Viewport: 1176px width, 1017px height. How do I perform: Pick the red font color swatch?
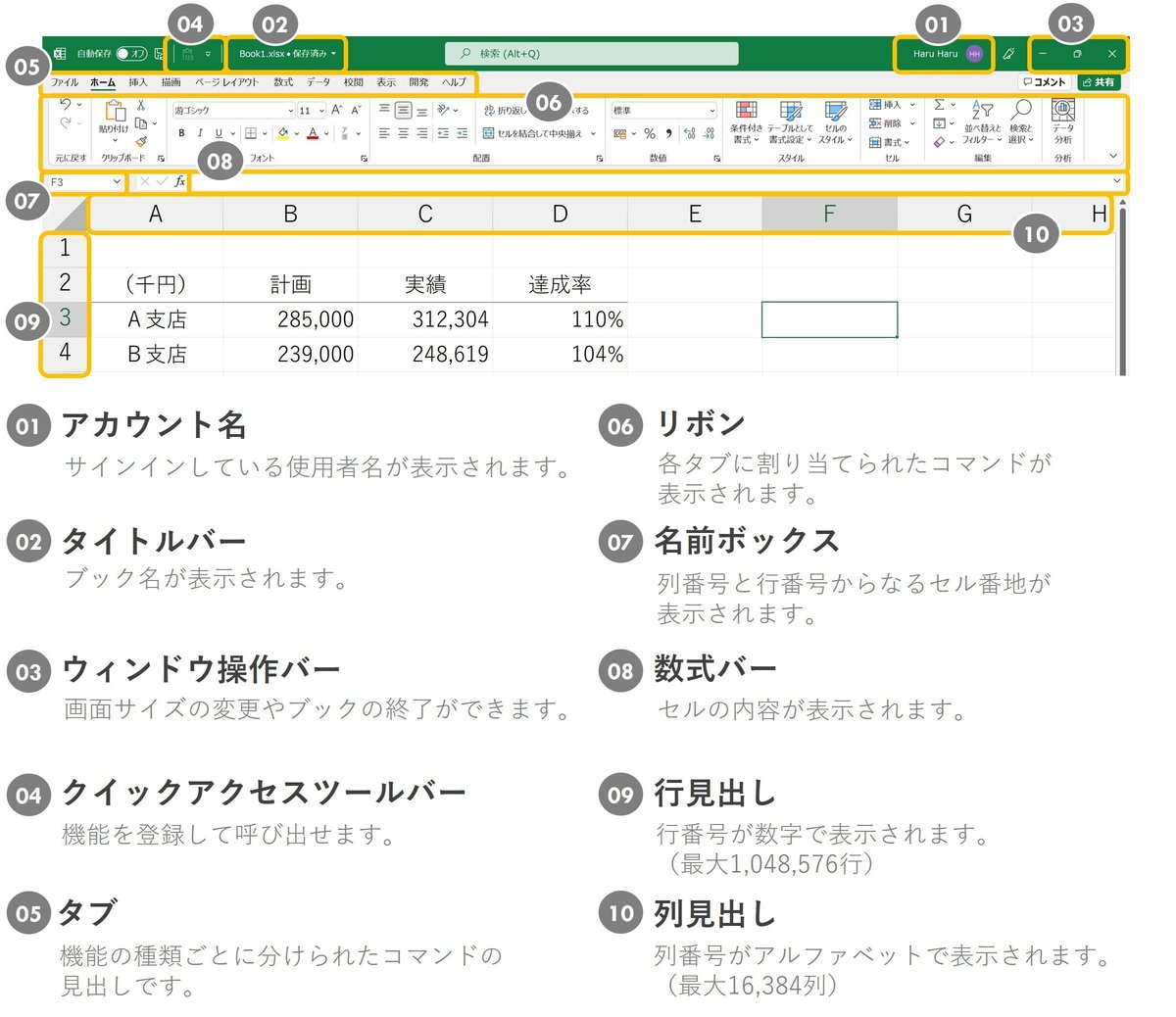(x=313, y=138)
